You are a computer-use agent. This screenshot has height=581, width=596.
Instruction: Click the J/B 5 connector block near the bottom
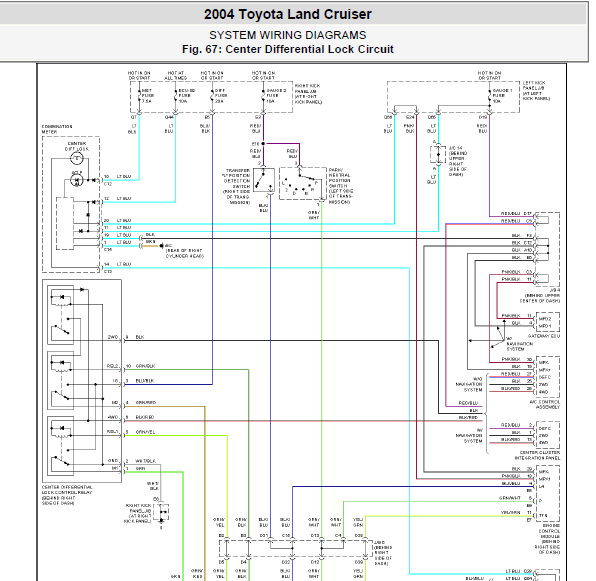pos(296,549)
